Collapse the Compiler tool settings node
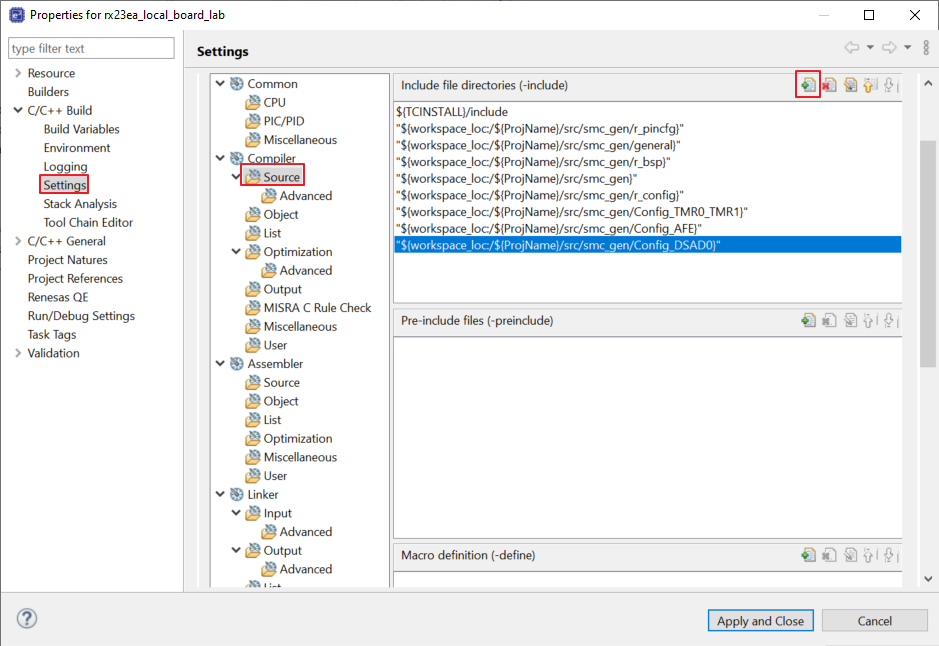The image size is (939, 646). tap(220, 158)
